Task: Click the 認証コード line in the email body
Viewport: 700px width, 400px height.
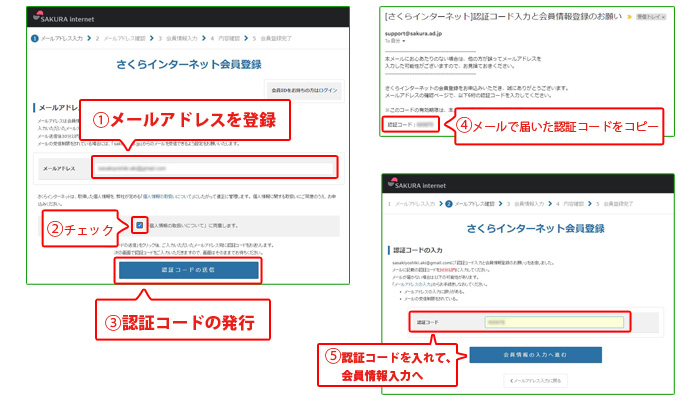Action: [x=410, y=125]
